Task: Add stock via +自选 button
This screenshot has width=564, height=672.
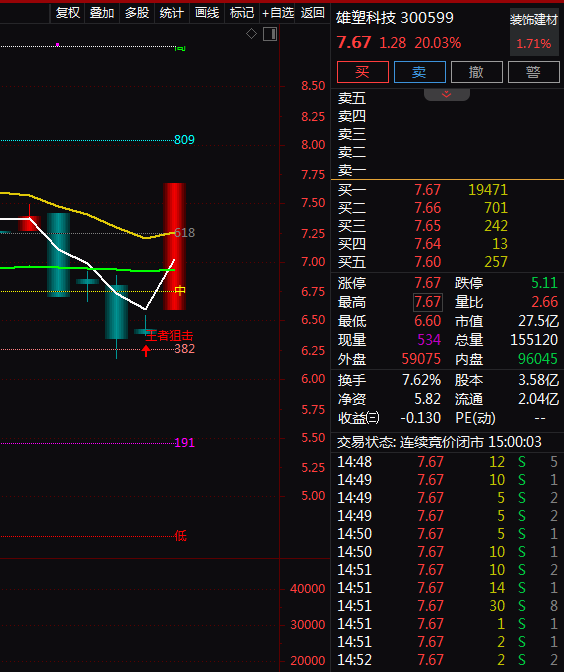Action: click(x=277, y=13)
